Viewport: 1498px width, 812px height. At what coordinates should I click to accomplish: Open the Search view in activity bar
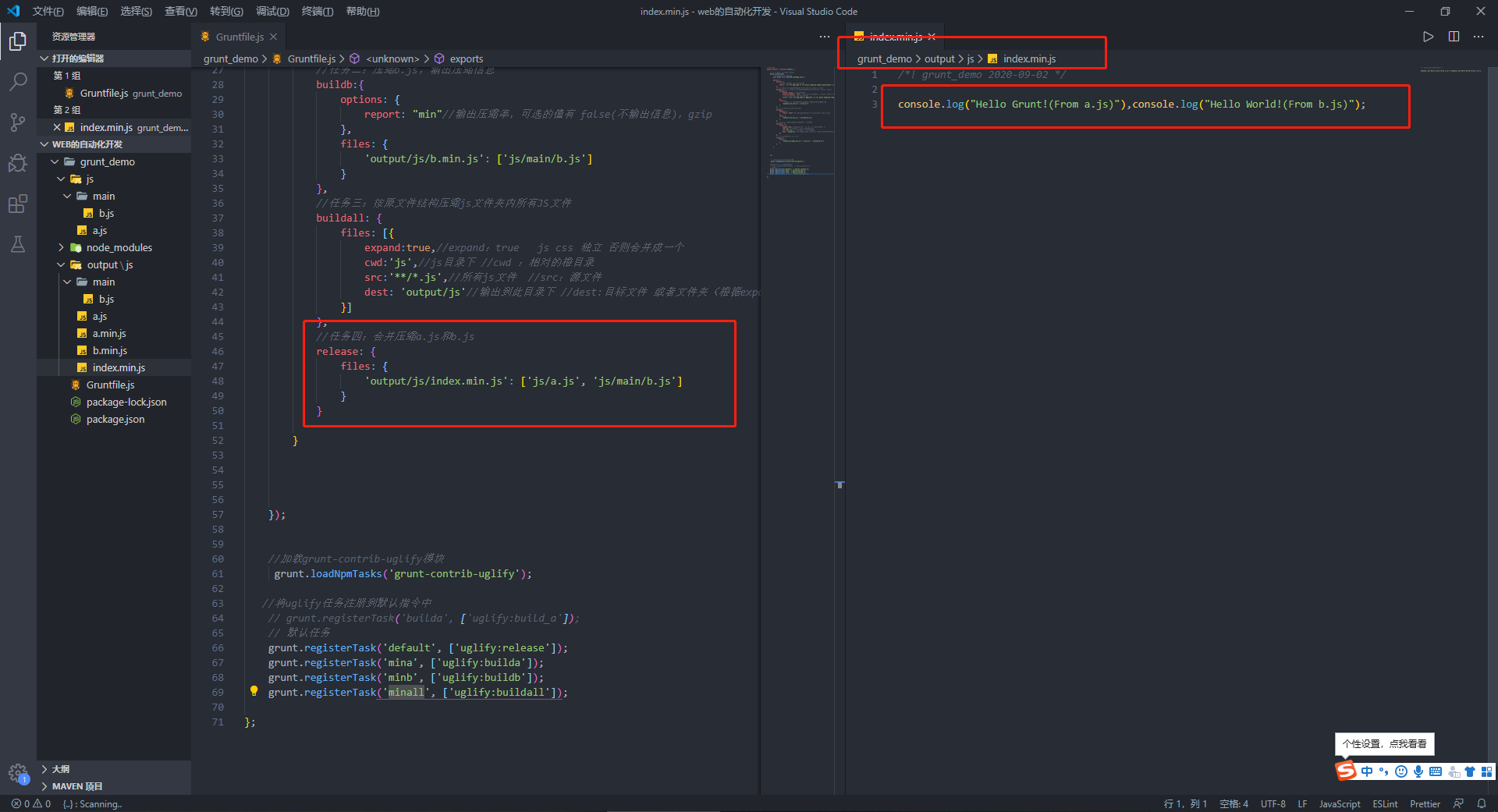click(x=18, y=81)
